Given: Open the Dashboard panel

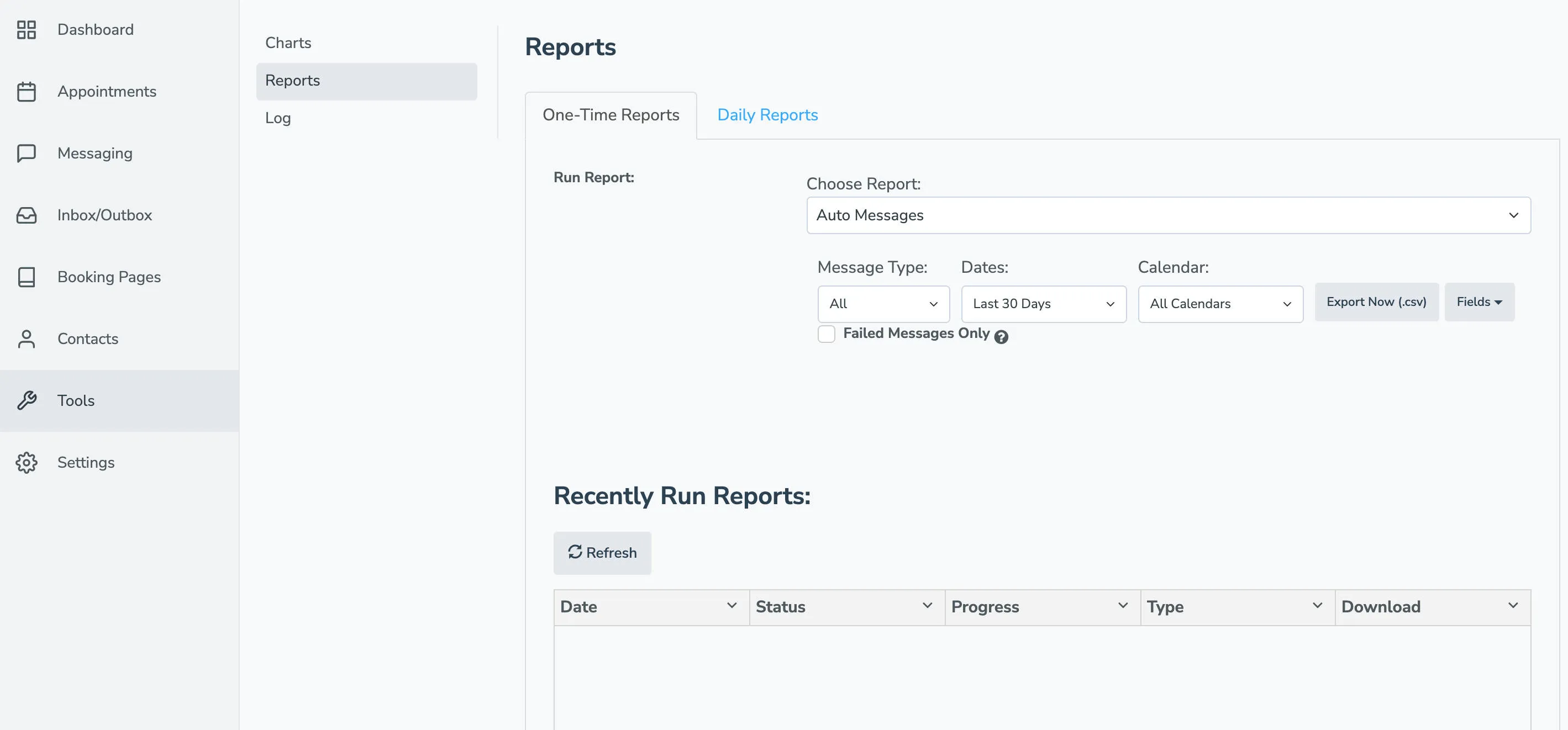Looking at the screenshot, I should (x=96, y=29).
